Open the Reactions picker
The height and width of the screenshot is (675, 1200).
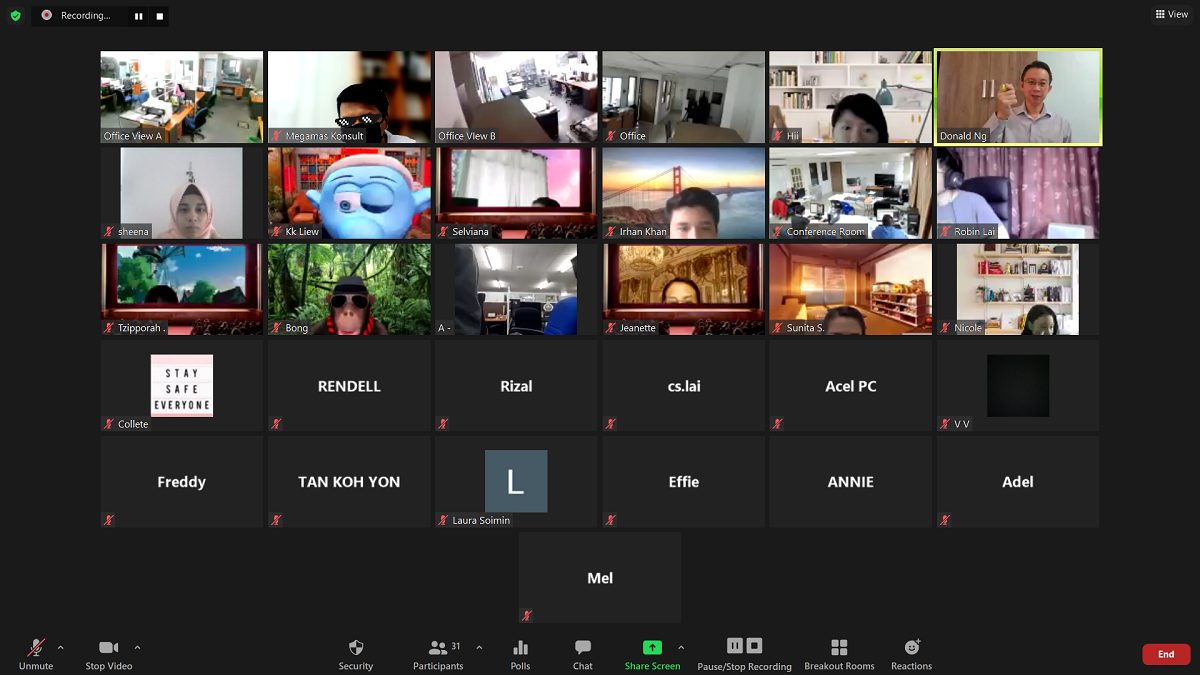pyautogui.click(x=911, y=655)
